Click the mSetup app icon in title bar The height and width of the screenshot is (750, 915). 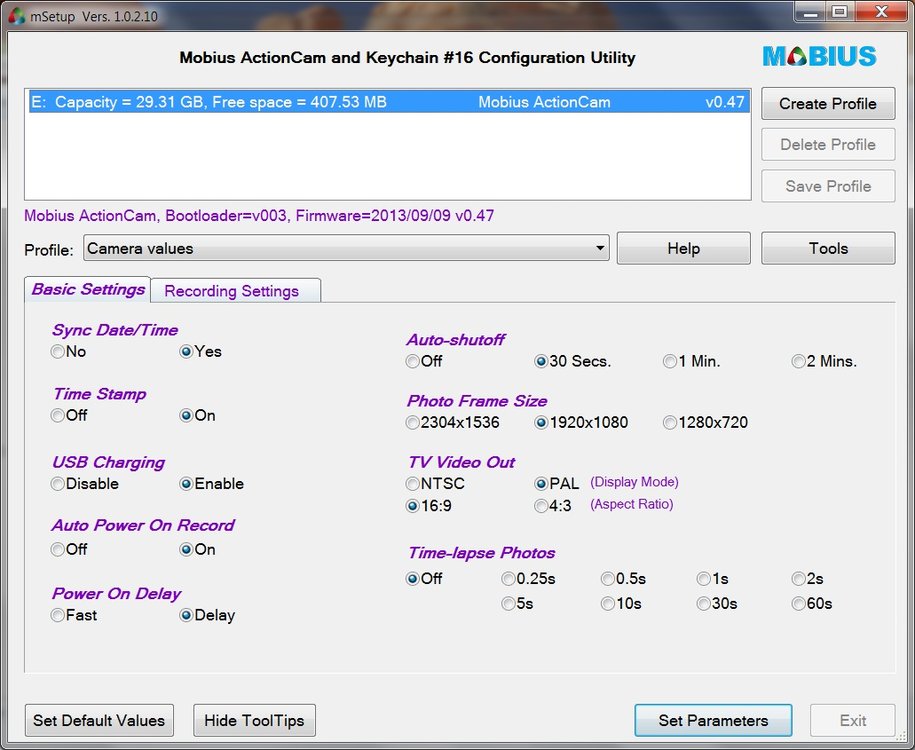tap(17, 16)
